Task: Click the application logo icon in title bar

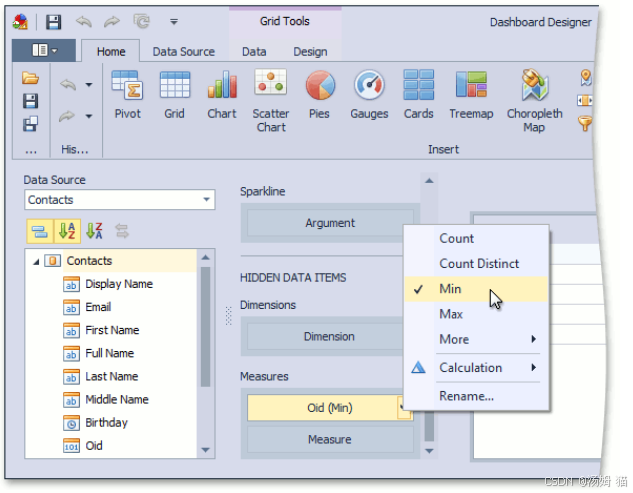Action: (x=20, y=22)
